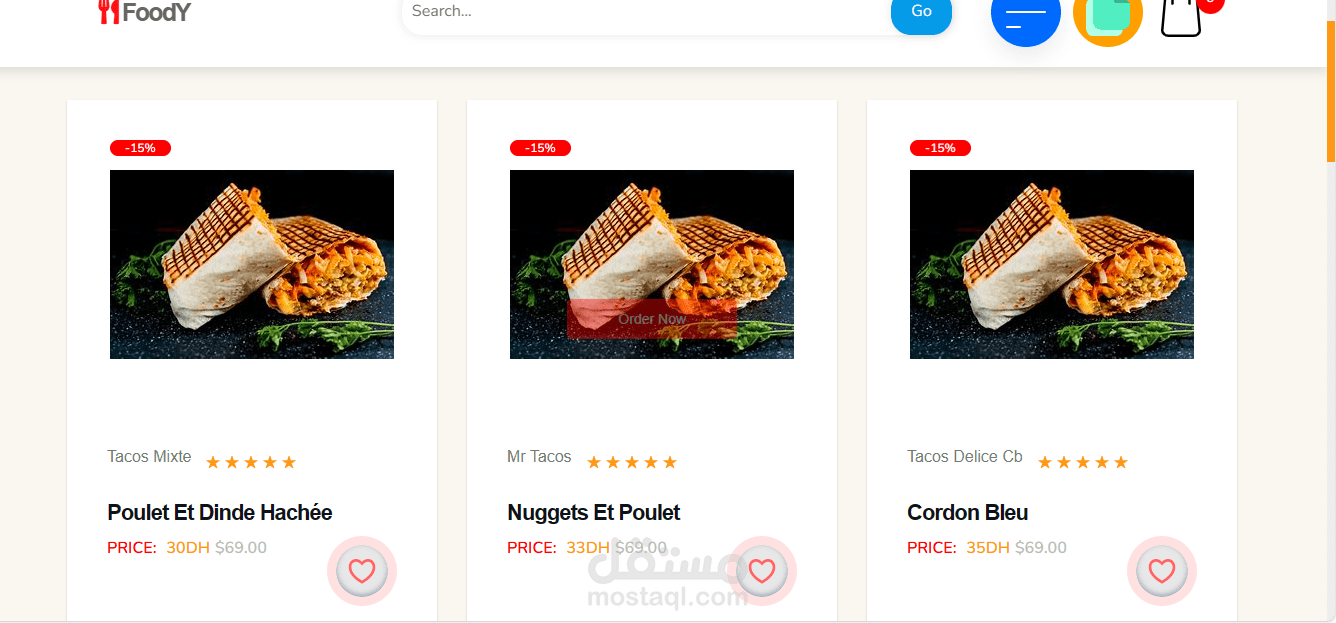Open the shopping bag cart icon
The height and width of the screenshot is (623, 1336).
pos(1181,16)
